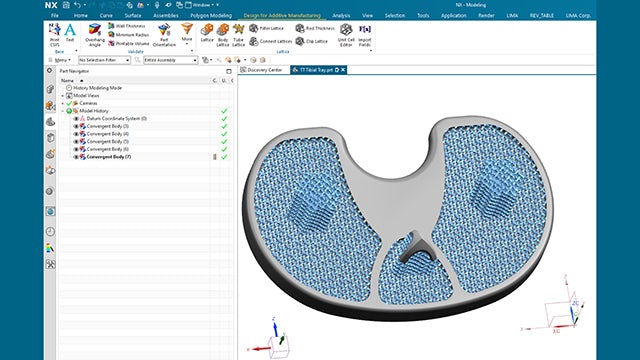Screen dimensions: 640x360
Task: Switch to the Discovery Center tab
Action: pyautogui.click(x=261, y=70)
